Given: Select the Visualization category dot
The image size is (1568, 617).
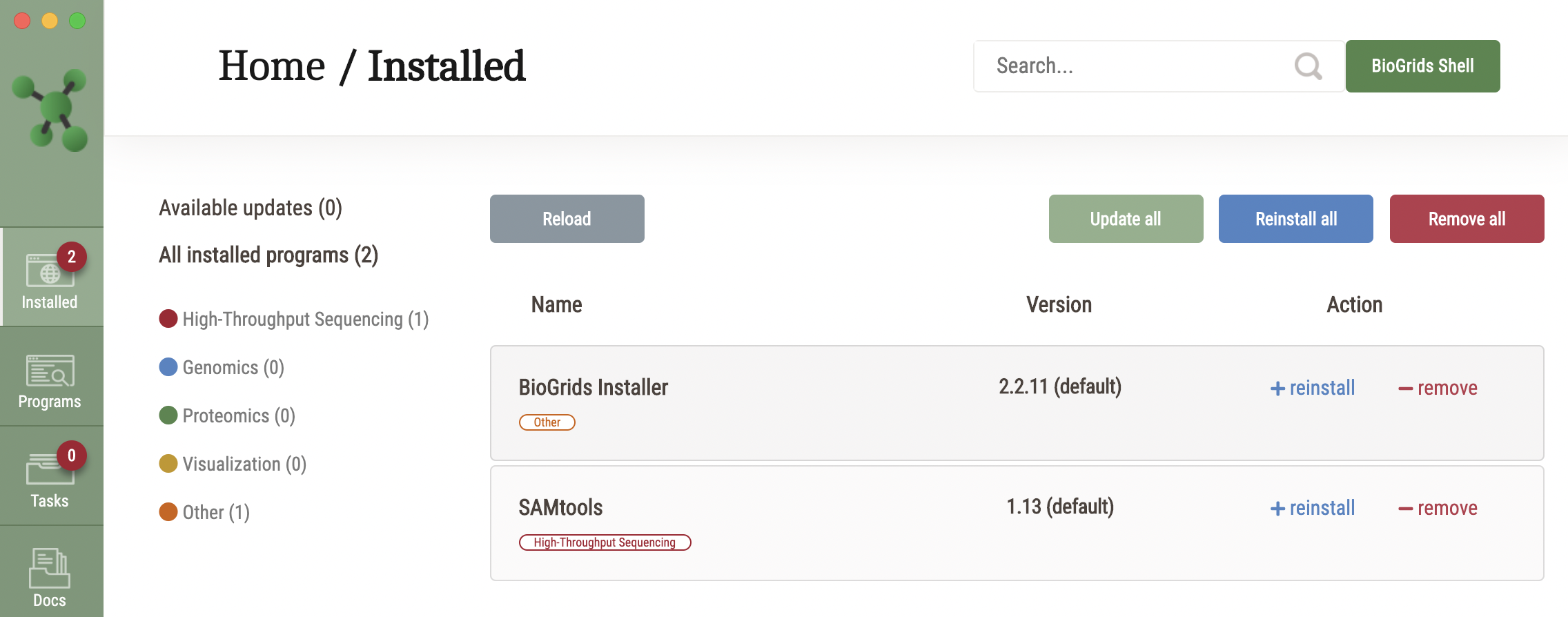Looking at the screenshot, I should click(168, 464).
